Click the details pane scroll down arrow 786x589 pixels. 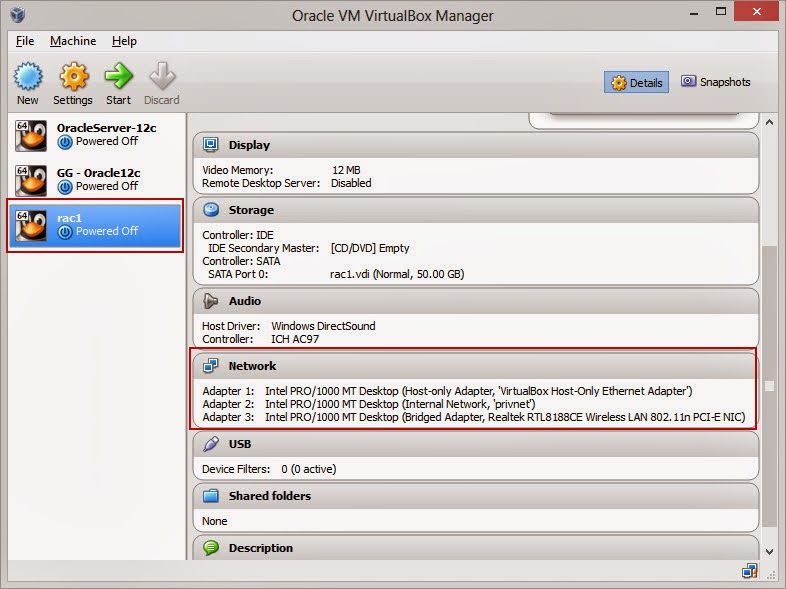coord(769,552)
